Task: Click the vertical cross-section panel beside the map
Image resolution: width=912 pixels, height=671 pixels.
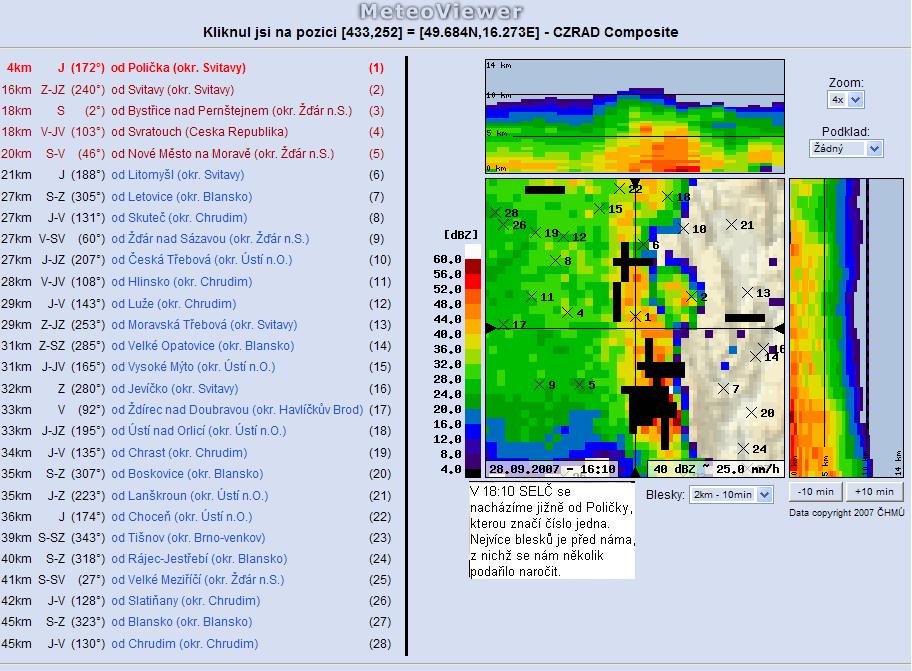Action: (847, 328)
